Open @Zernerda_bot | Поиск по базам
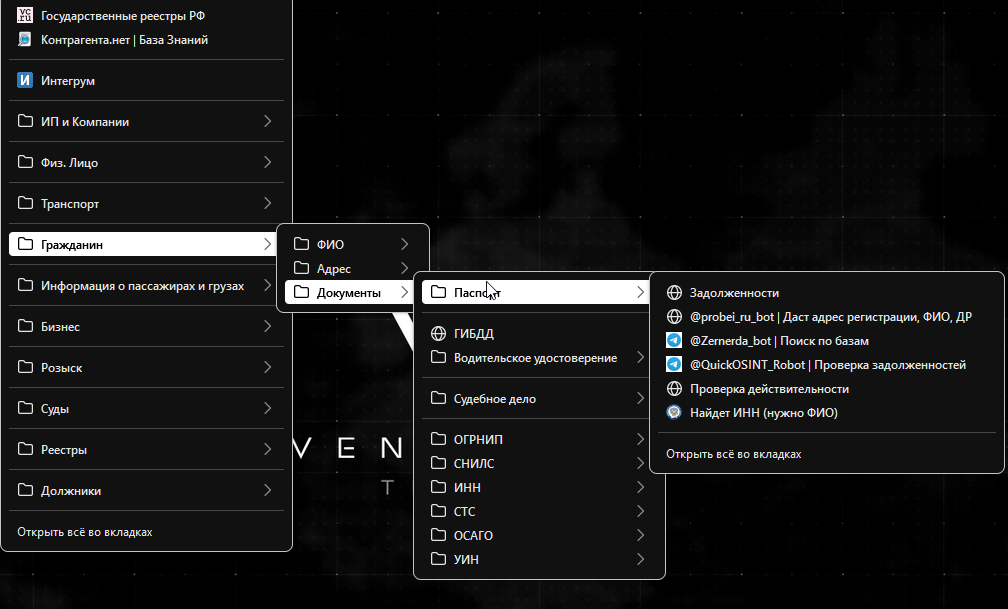Viewport: 1008px width, 609px height. 779,341
